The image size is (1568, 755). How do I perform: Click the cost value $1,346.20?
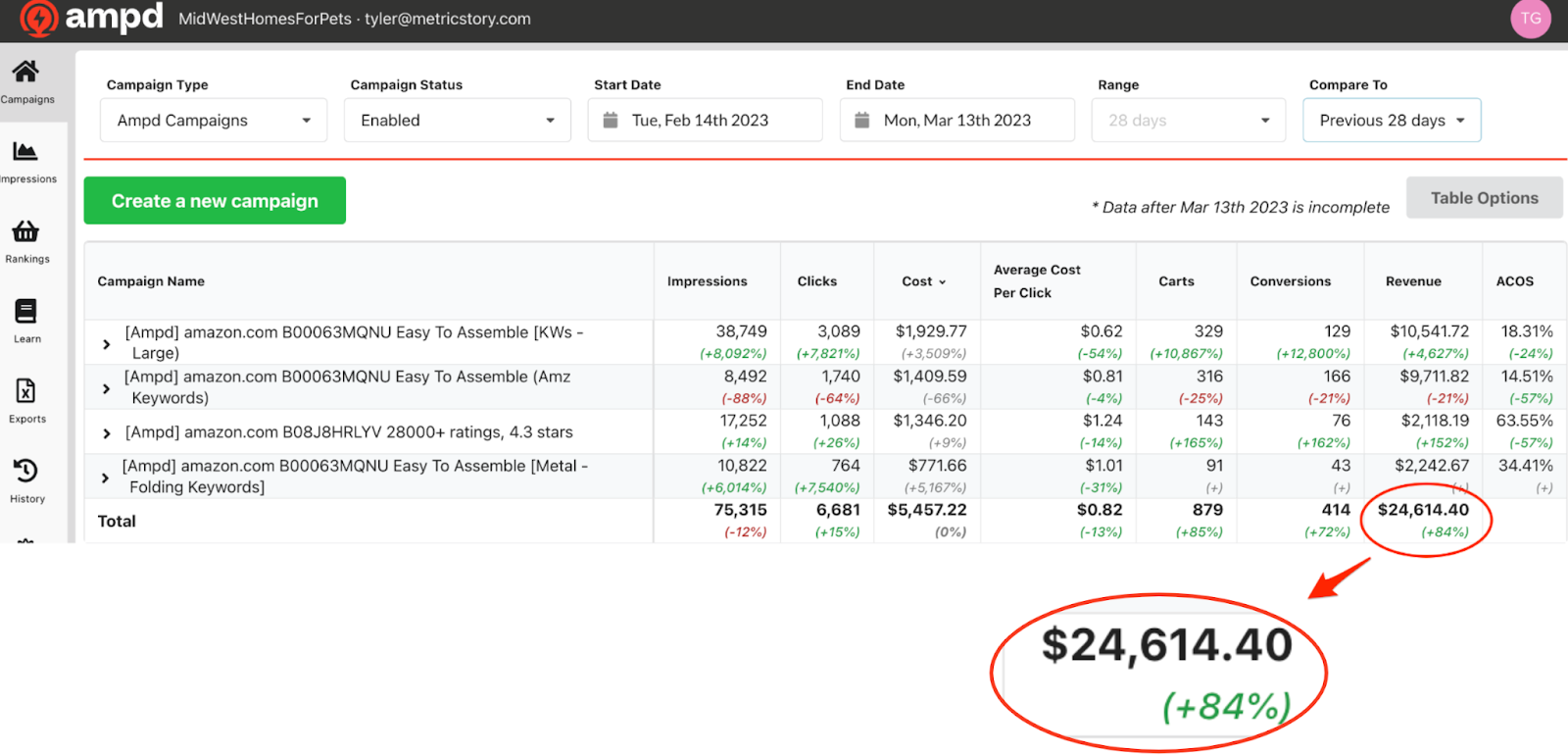[x=930, y=421]
